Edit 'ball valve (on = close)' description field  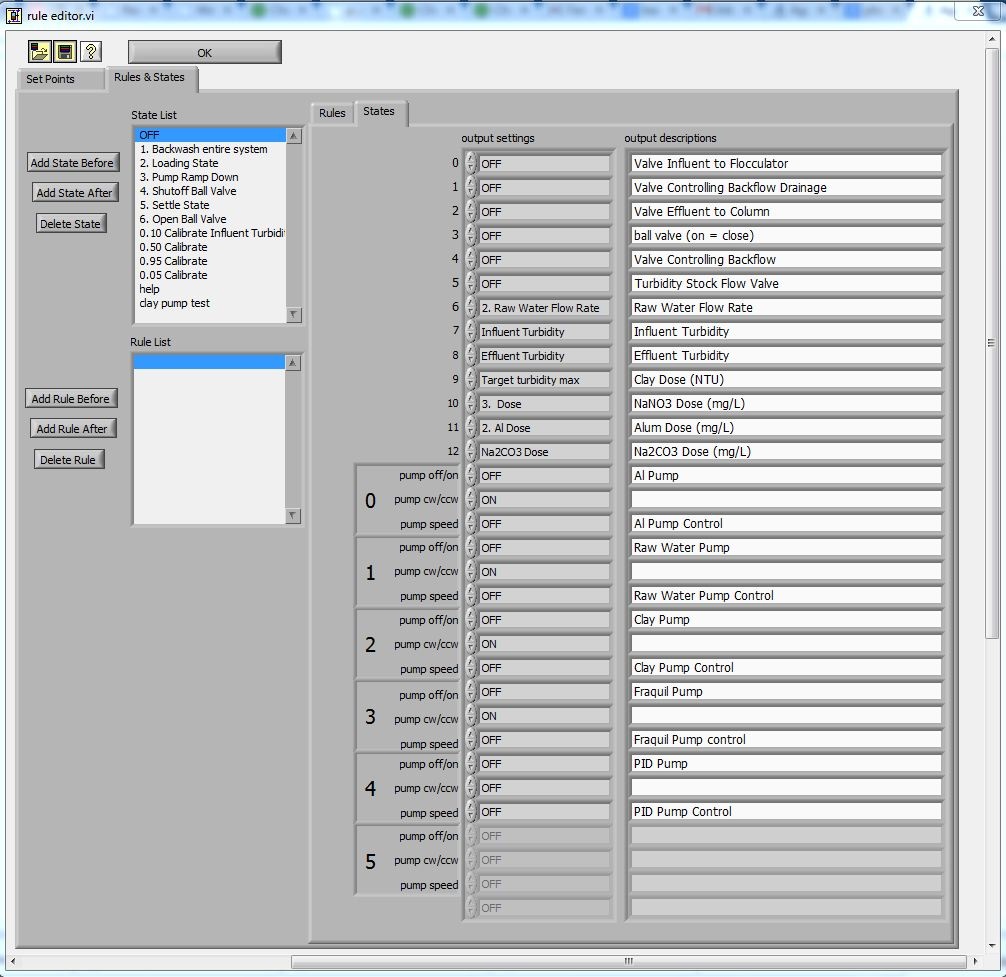786,235
